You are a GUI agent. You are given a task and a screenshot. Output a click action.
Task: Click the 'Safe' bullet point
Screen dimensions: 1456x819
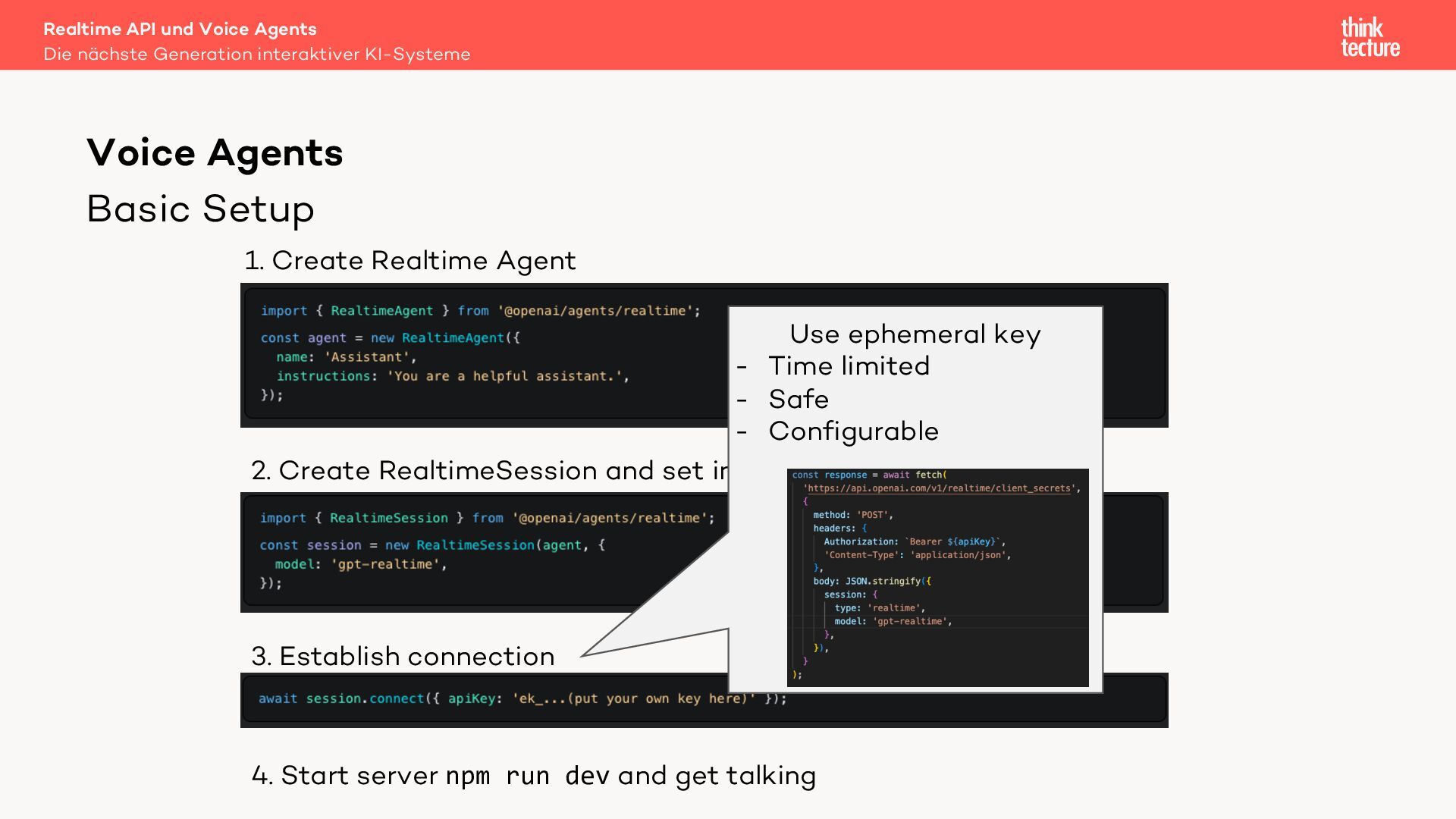tap(798, 399)
